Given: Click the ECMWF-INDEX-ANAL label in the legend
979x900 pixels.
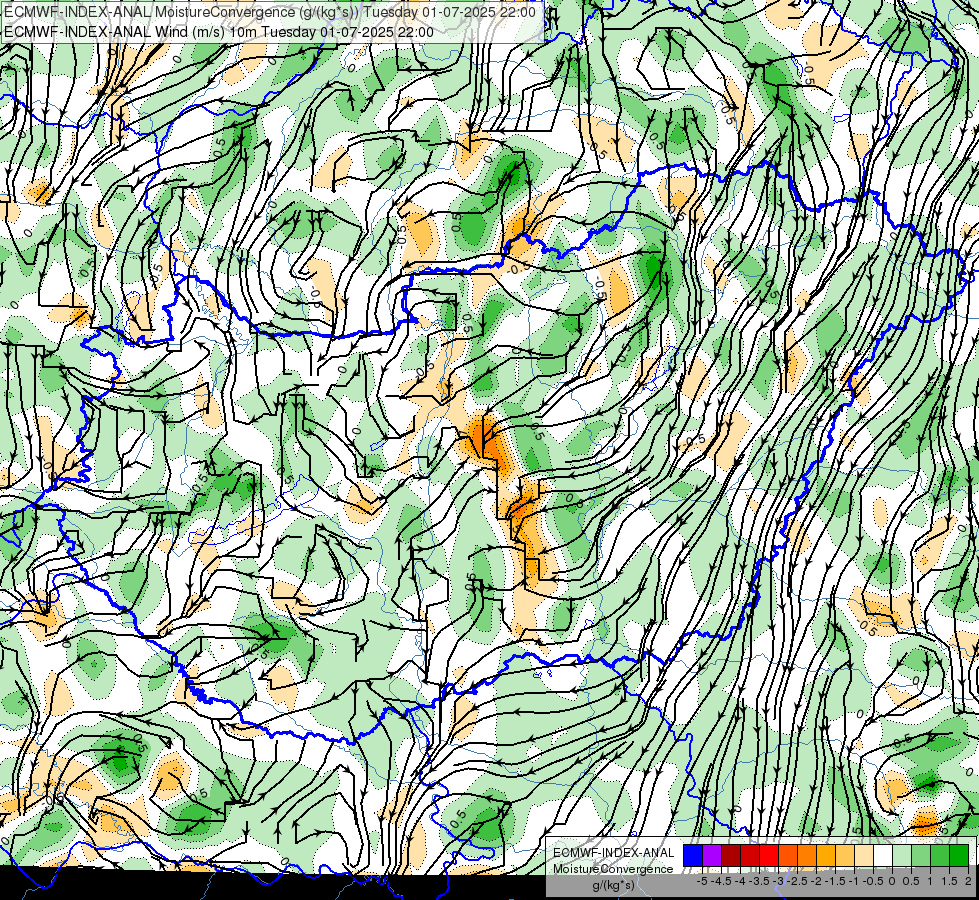Looking at the screenshot, I should pos(614,853).
